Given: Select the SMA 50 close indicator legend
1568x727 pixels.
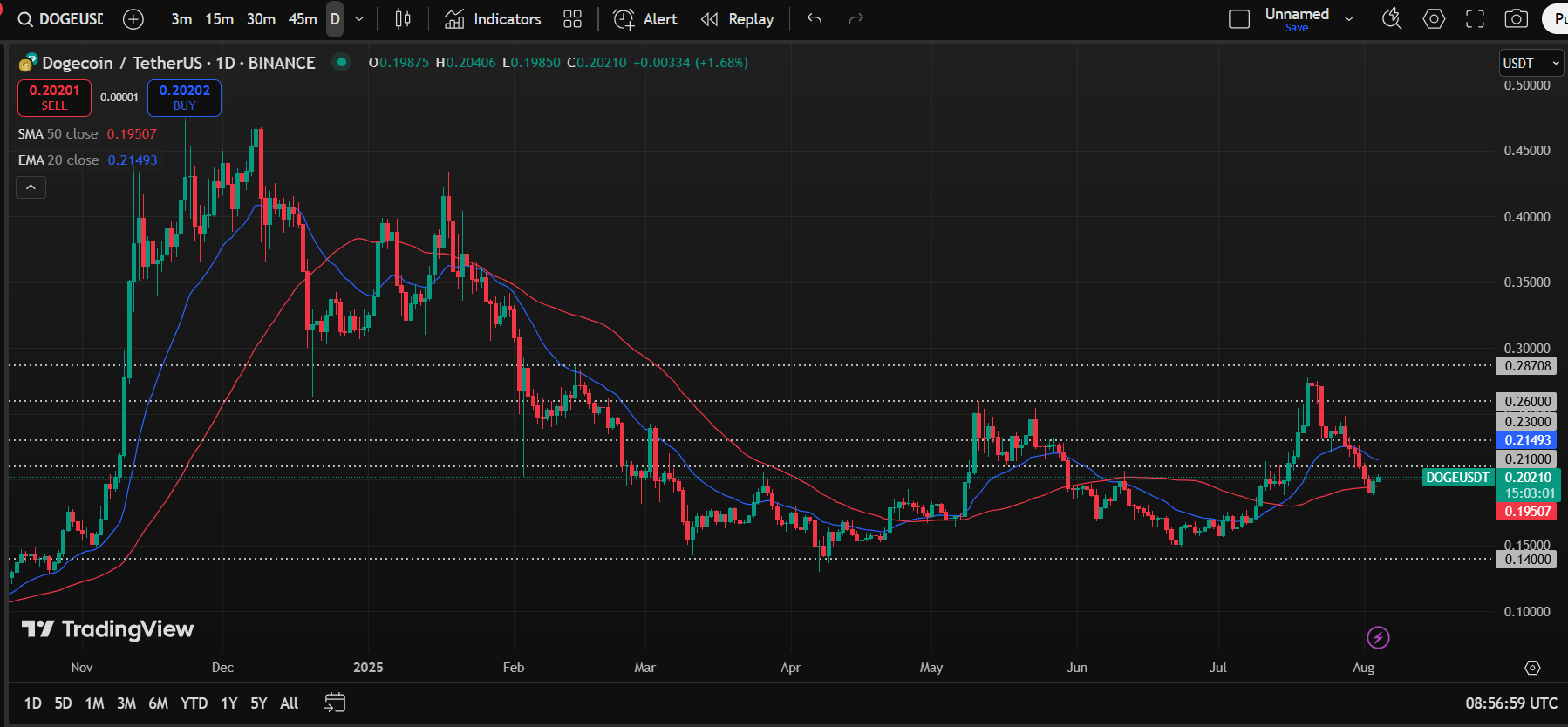Looking at the screenshot, I should point(87,133).
